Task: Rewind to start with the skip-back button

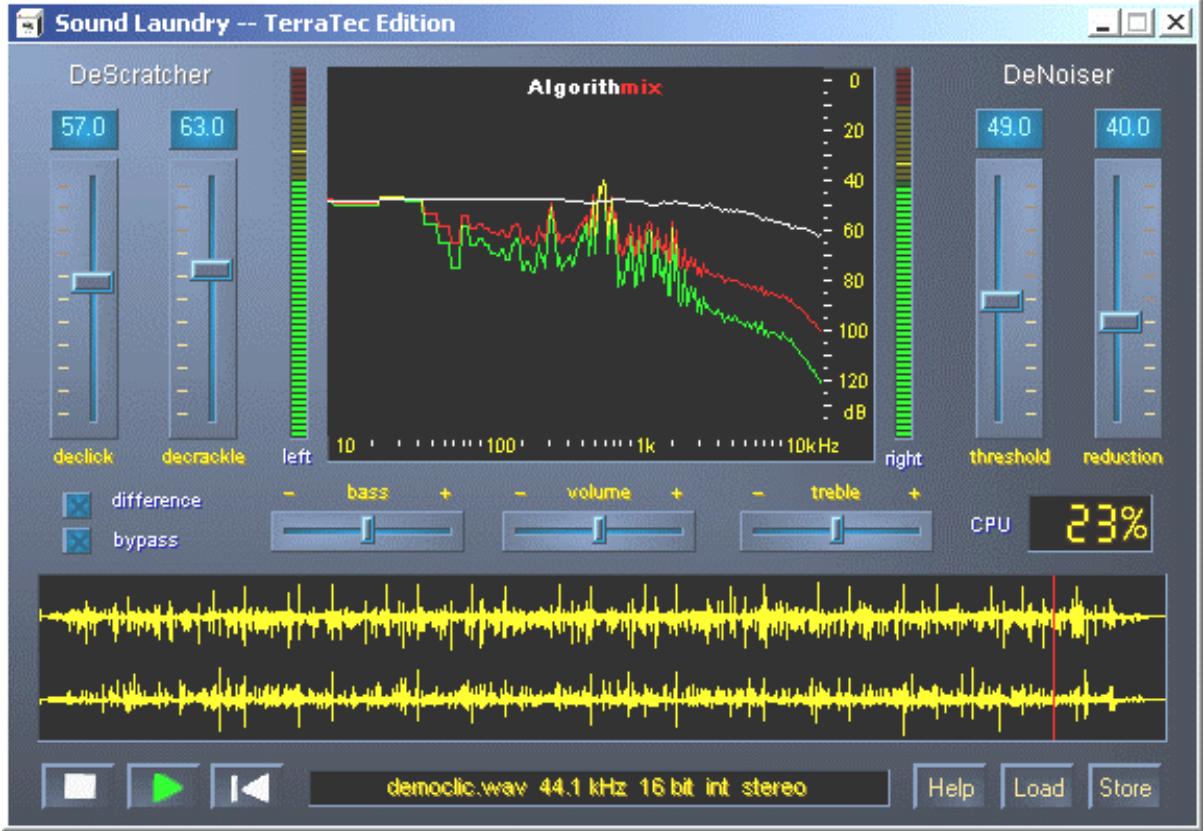Action: (247, 787)
